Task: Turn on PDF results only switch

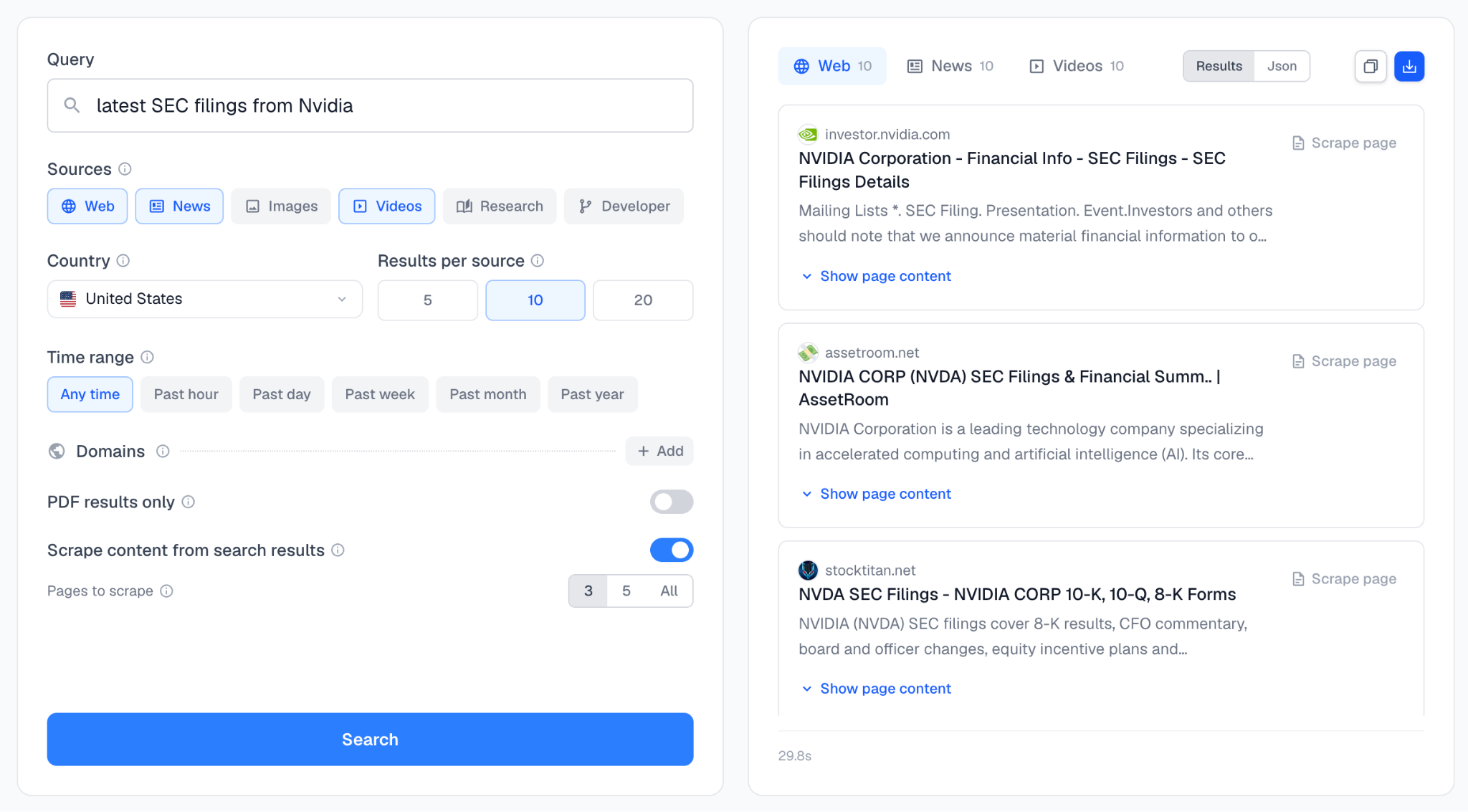Action: (x=672, y=502)
